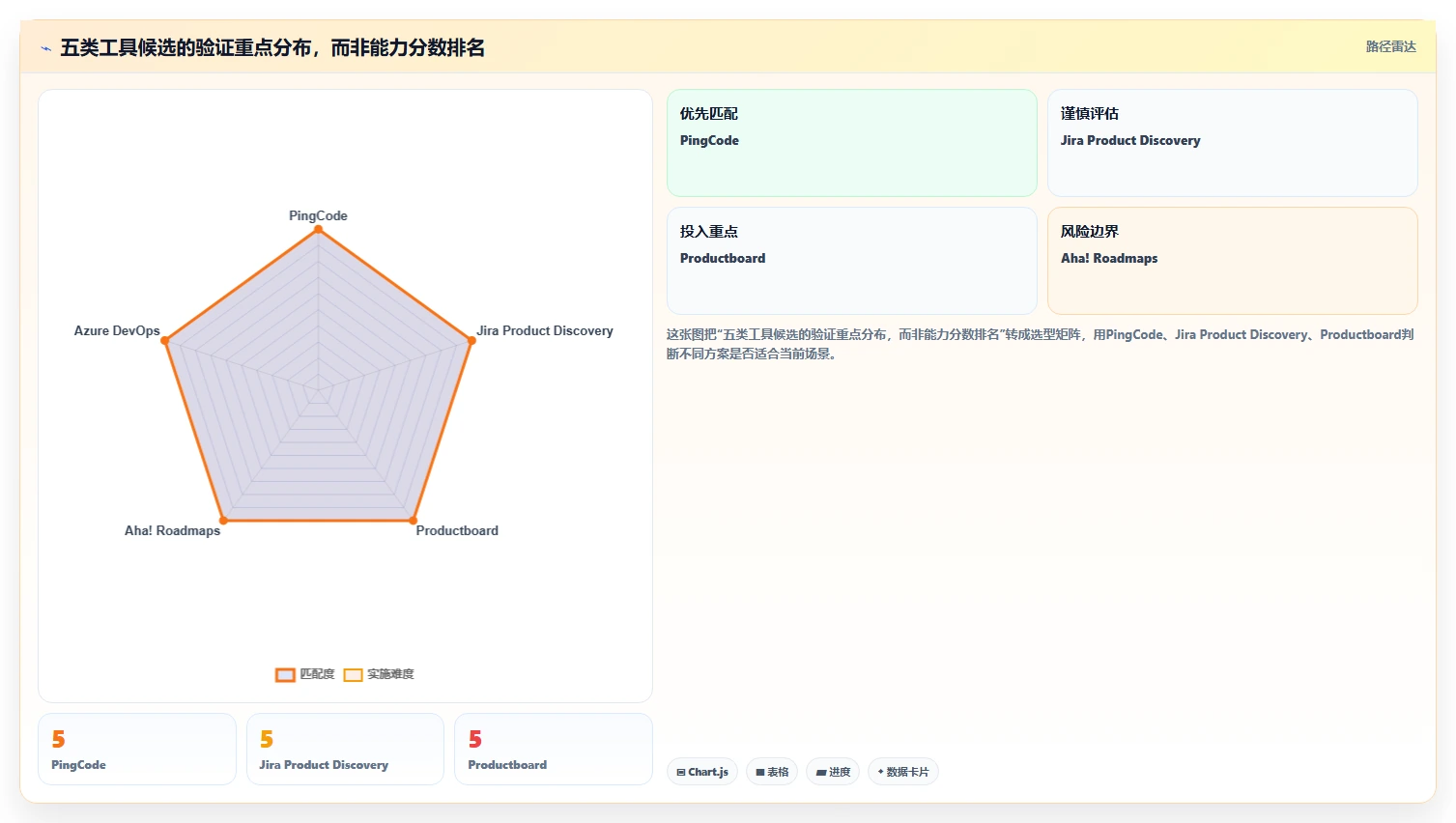Open the 风险边界 Aha! Roadmaps card

pos(1233,261)
